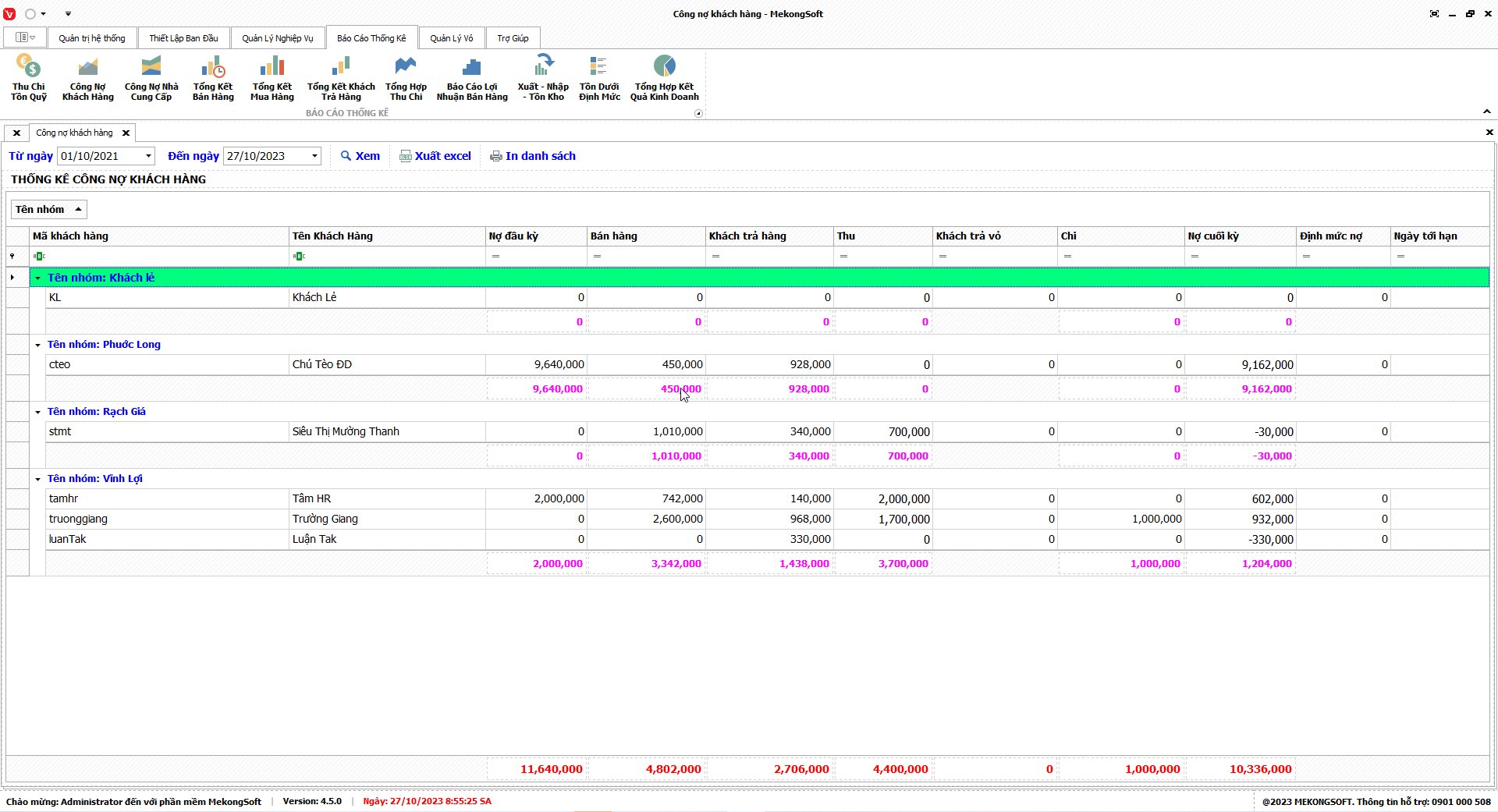Screen dimensions: 1498x812
Task: Open Tổng Hợp Kết Quả Kinh Doanh
Action: point(665,77)
